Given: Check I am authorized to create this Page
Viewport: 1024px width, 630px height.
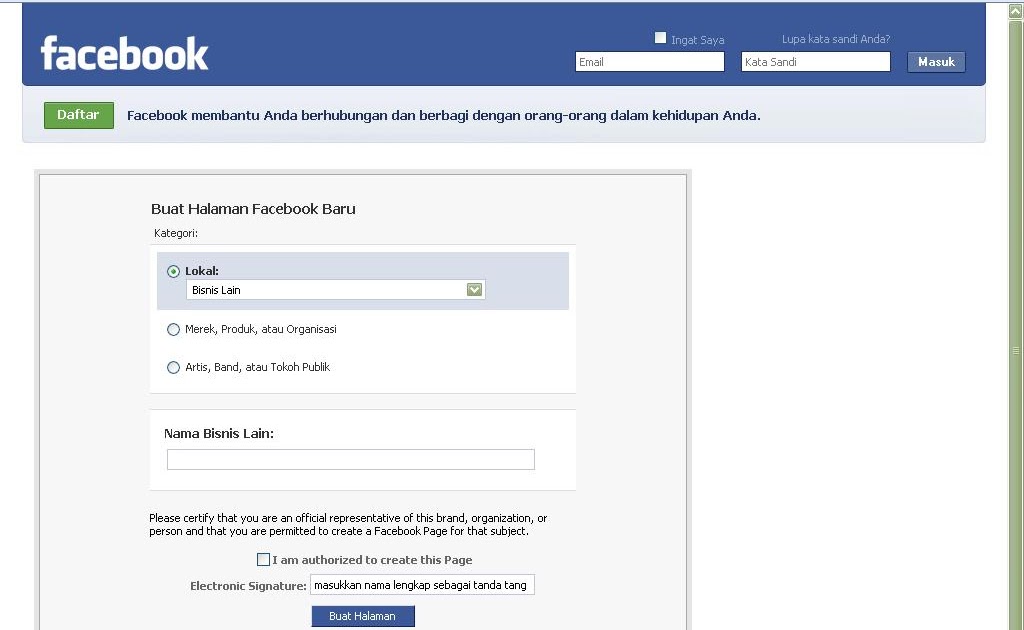Looking at the screenshot, I should click(263, 559).
